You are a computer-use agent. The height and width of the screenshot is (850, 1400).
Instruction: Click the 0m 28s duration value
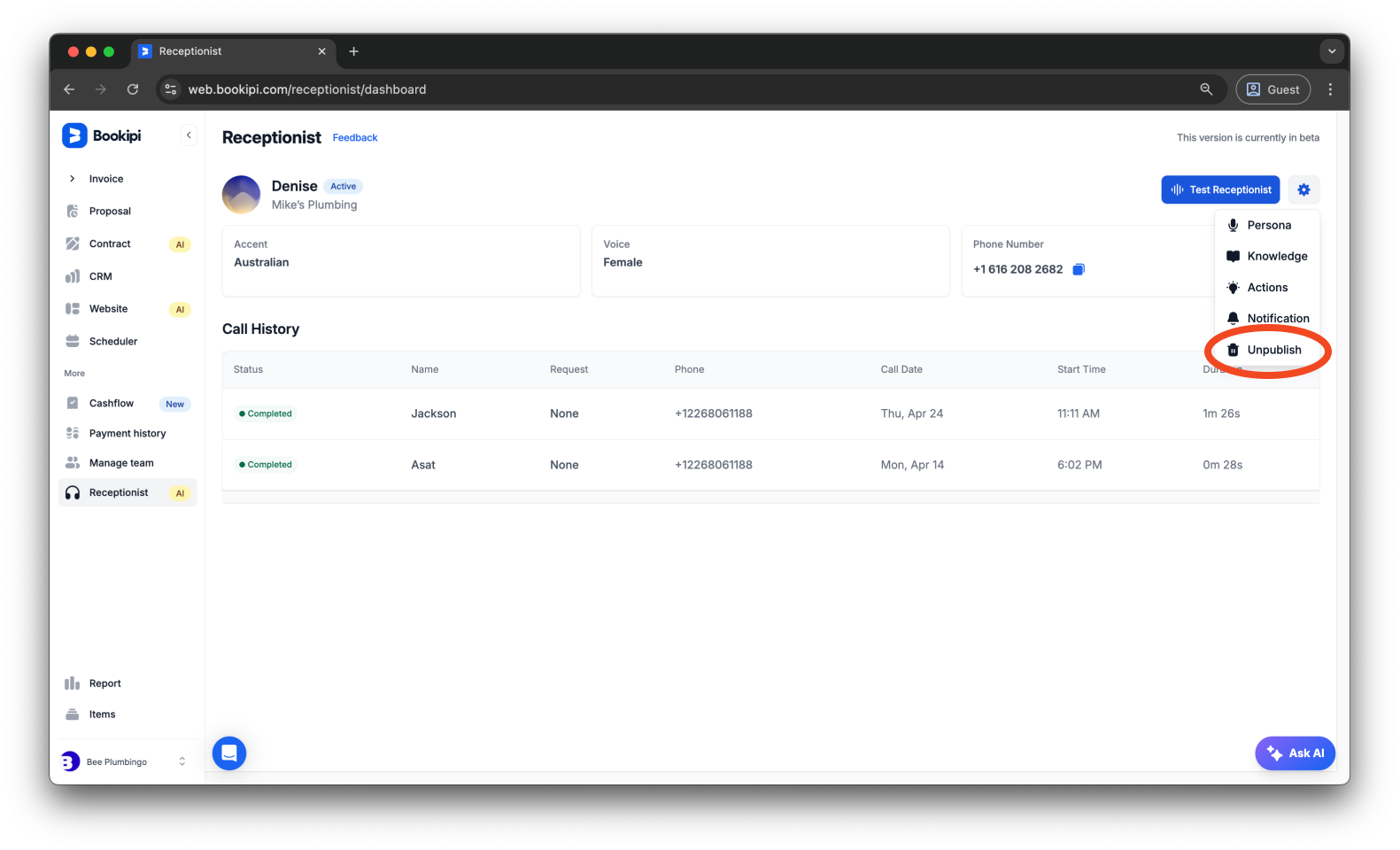pyautogui.click(x=1223, y=465)
